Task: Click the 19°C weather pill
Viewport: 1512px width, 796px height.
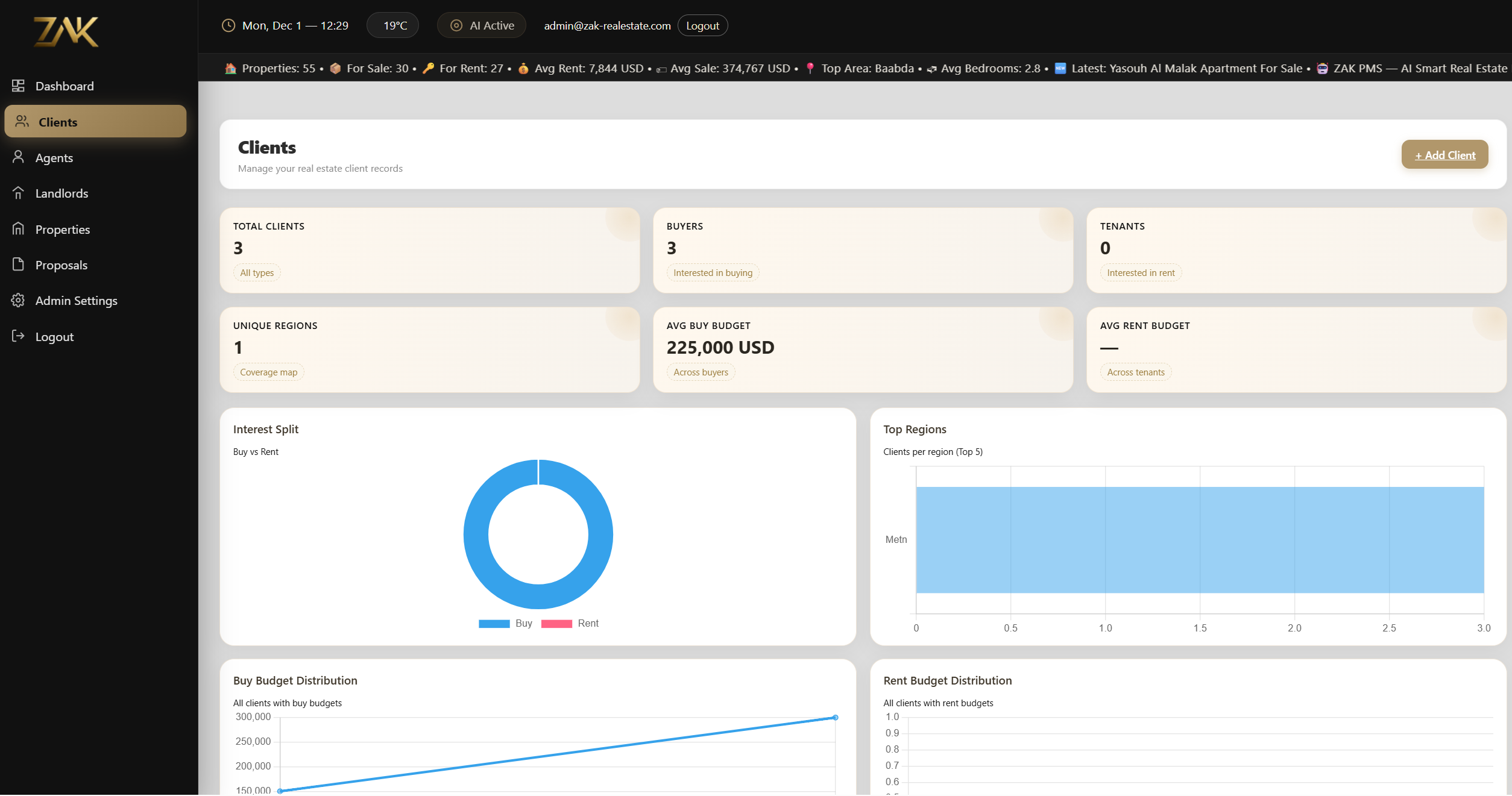Action: tap(392, 25)
